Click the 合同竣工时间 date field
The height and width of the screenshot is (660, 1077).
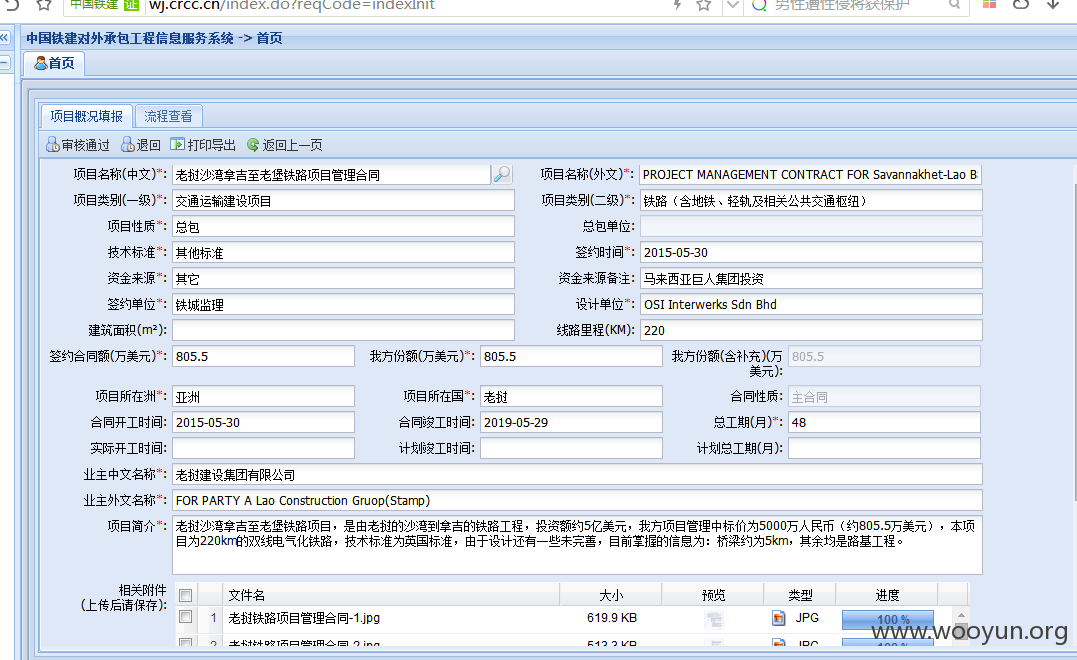tap(571, 422)
